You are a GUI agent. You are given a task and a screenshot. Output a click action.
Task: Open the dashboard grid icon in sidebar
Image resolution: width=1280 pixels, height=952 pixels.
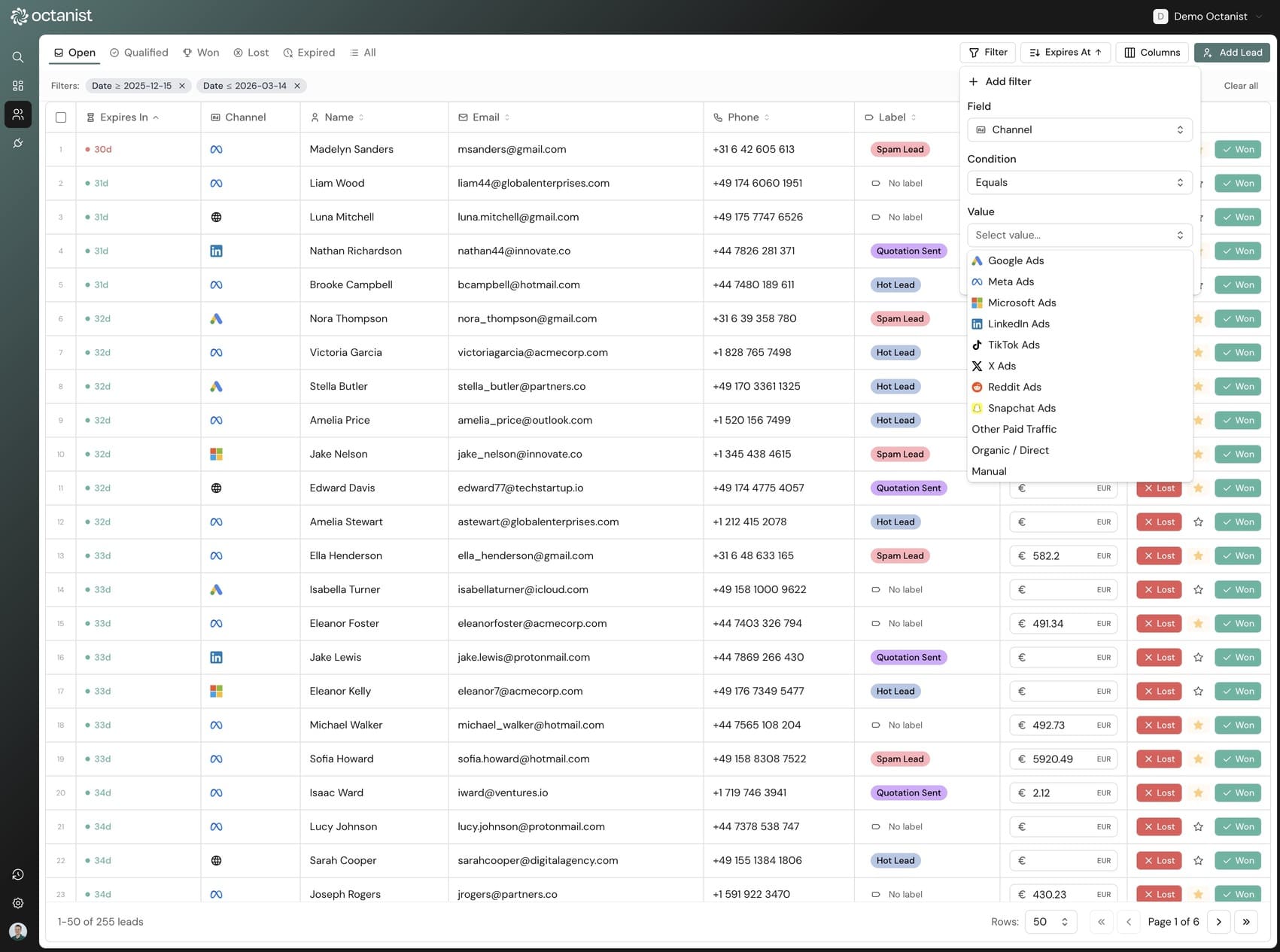(18, 86)
